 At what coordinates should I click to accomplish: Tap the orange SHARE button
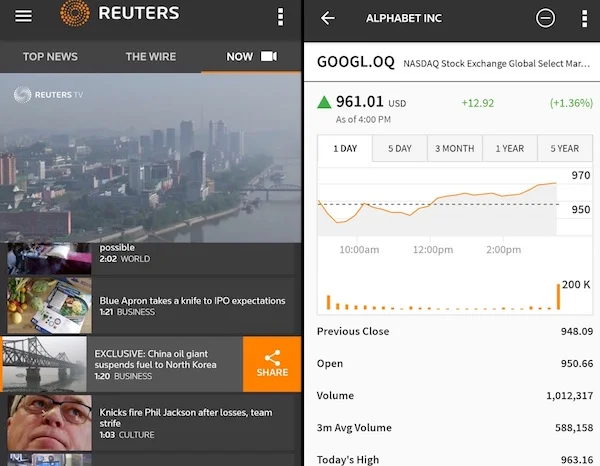click(272, 364)
